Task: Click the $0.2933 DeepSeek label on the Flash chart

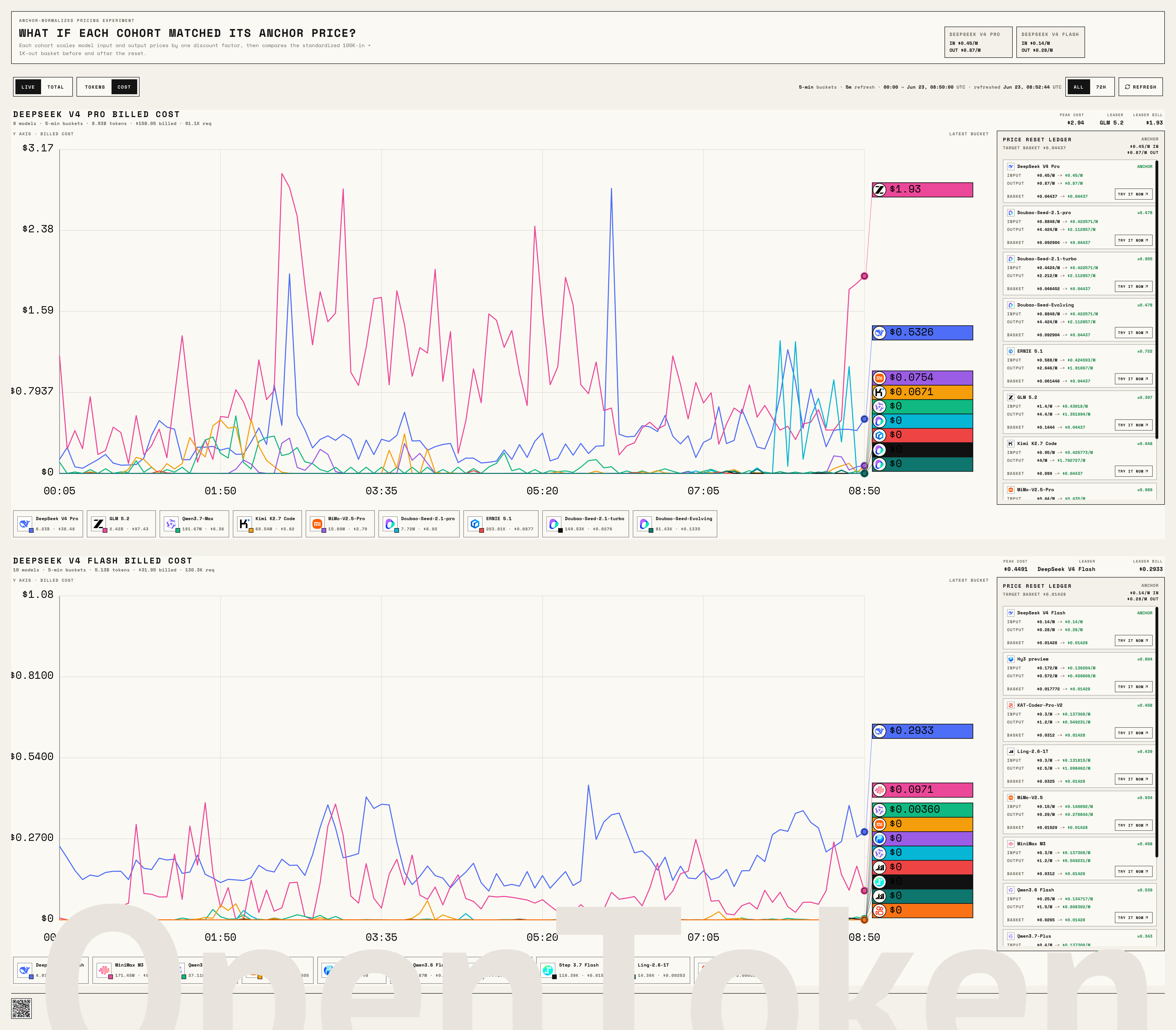Action: 922,731
